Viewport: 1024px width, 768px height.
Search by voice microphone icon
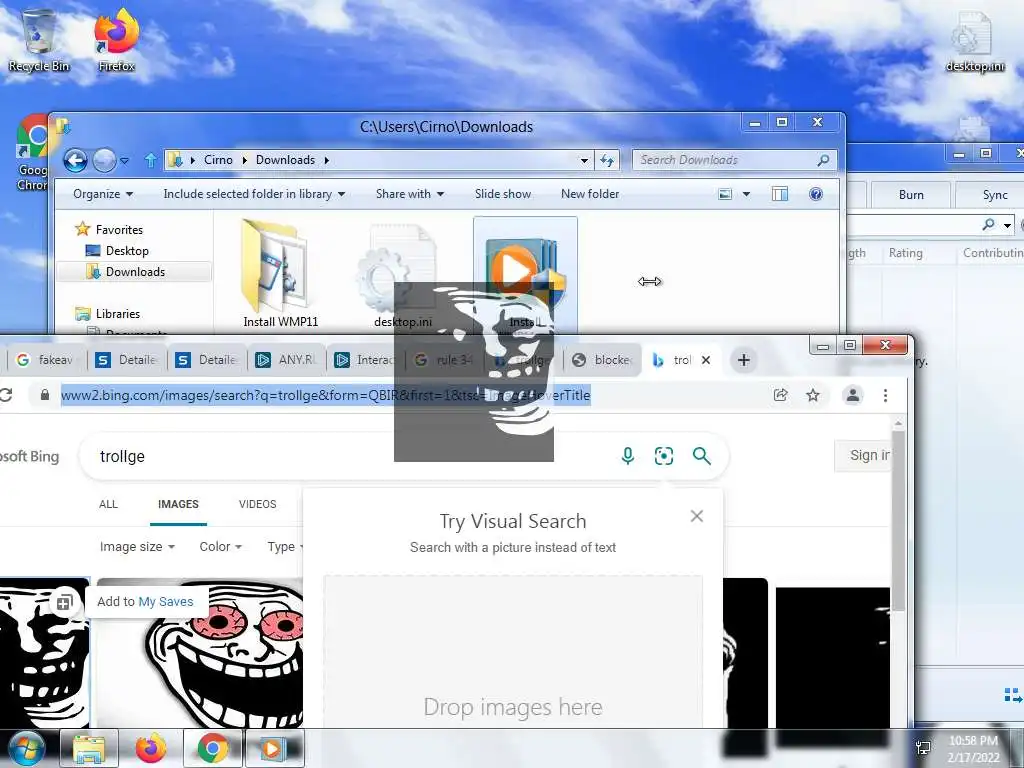(628, 456)
